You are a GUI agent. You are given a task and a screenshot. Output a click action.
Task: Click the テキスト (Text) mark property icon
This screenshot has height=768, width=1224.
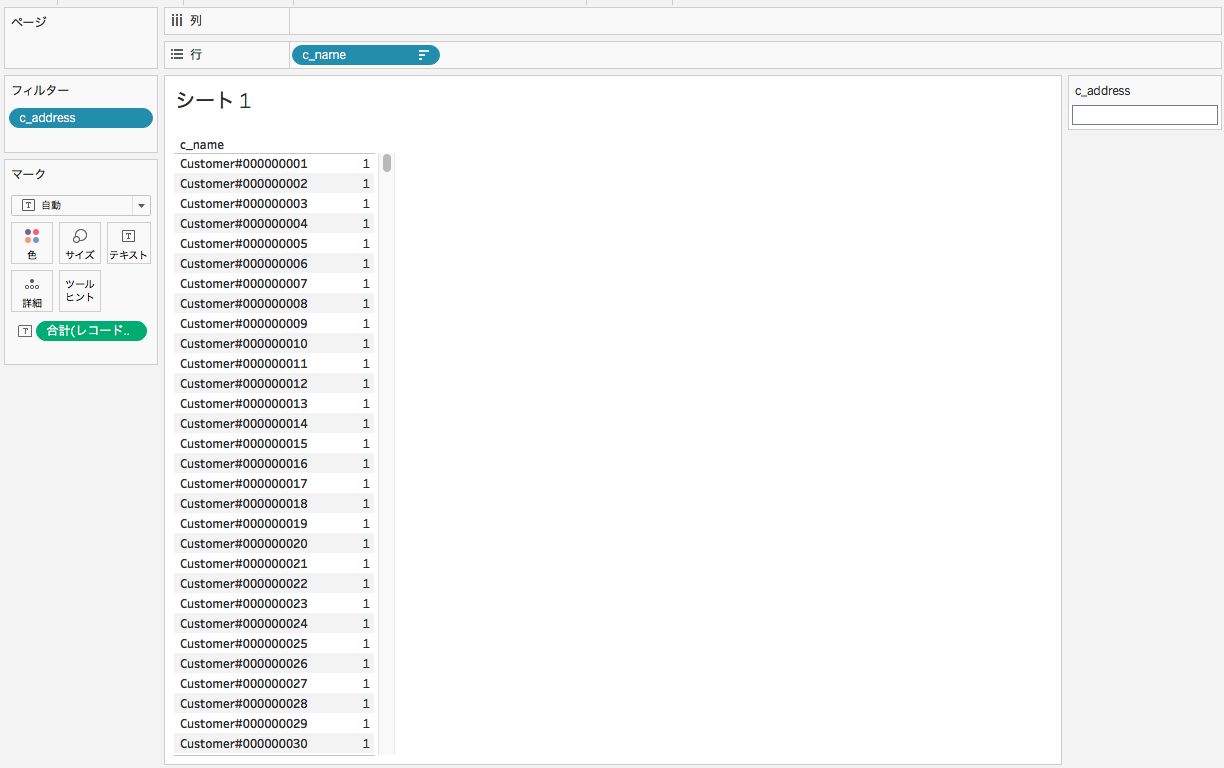tap(128, 242)
